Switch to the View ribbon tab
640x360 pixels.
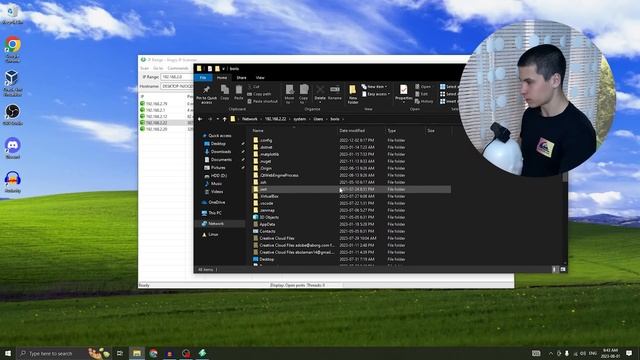[x=260, y=77]
